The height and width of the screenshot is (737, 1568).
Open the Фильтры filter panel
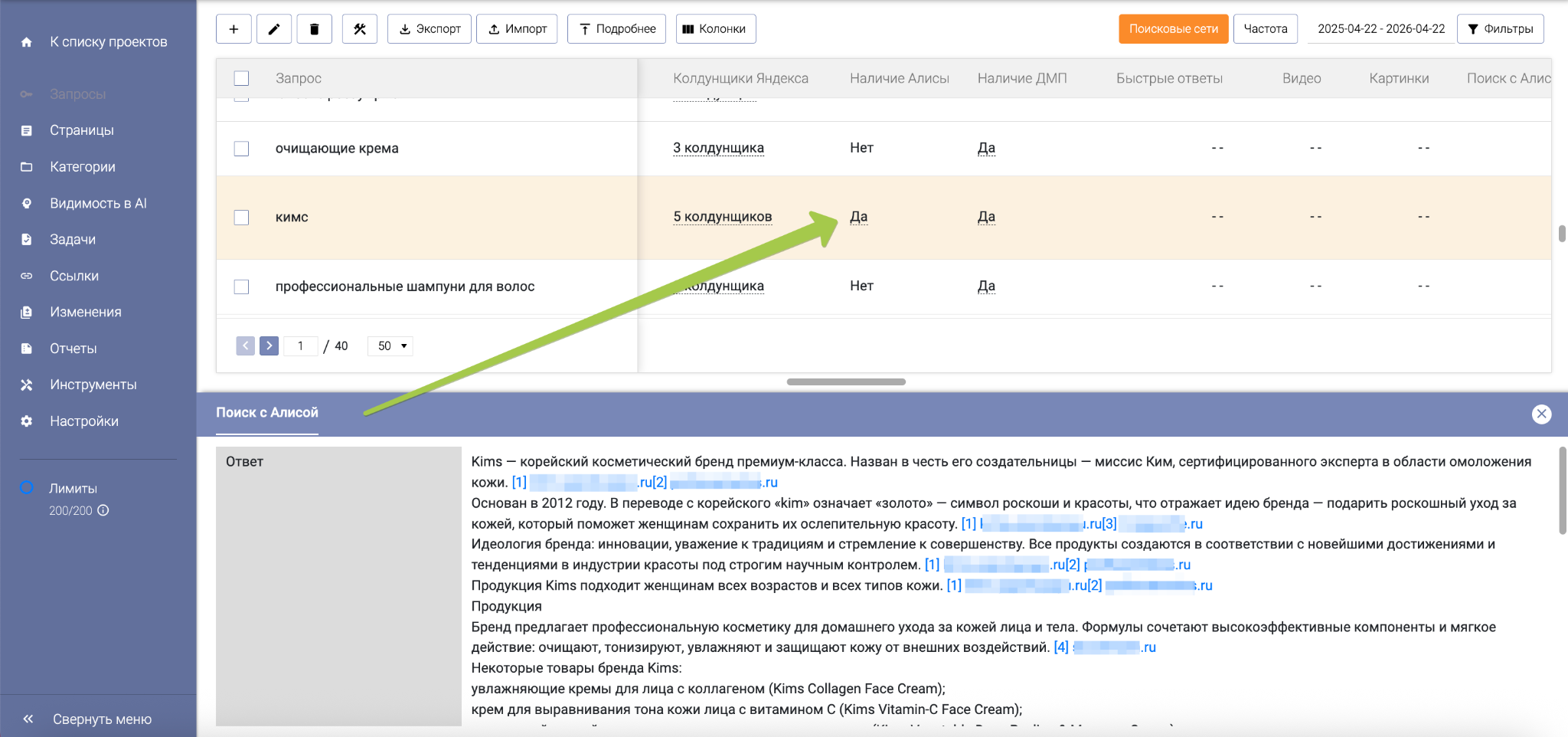point(1500,29)
